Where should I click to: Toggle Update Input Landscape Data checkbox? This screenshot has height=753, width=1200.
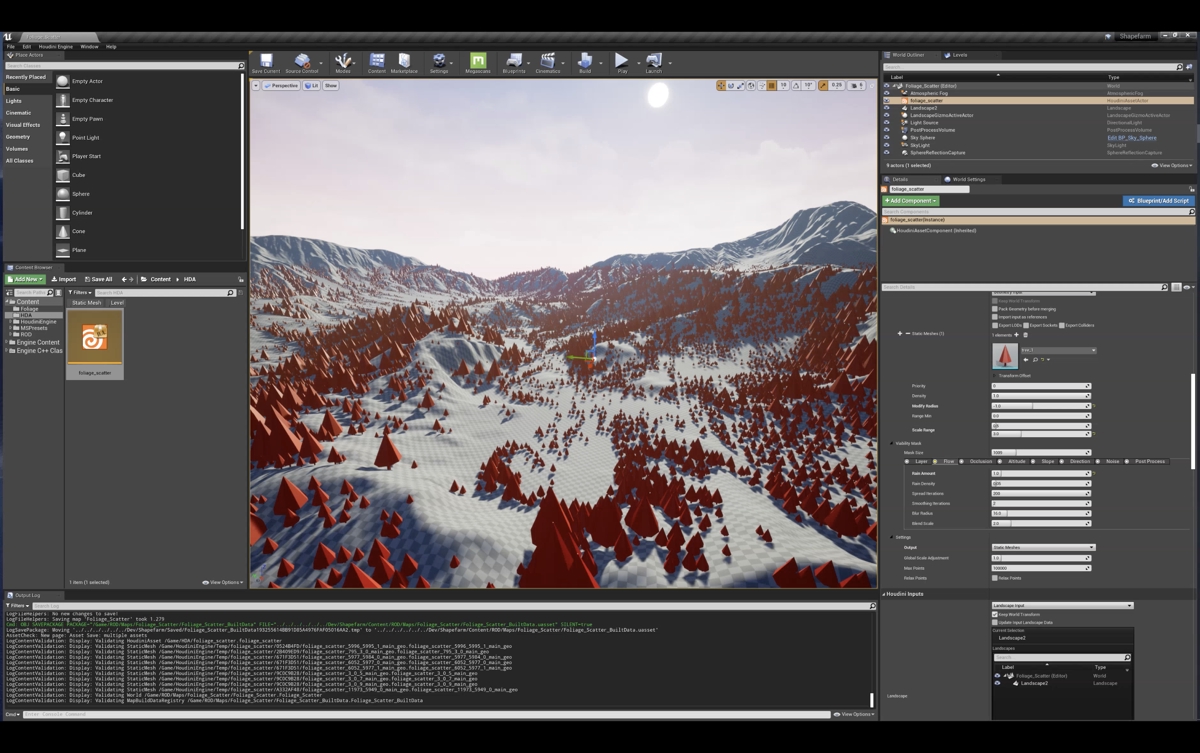tap(995, 622)
